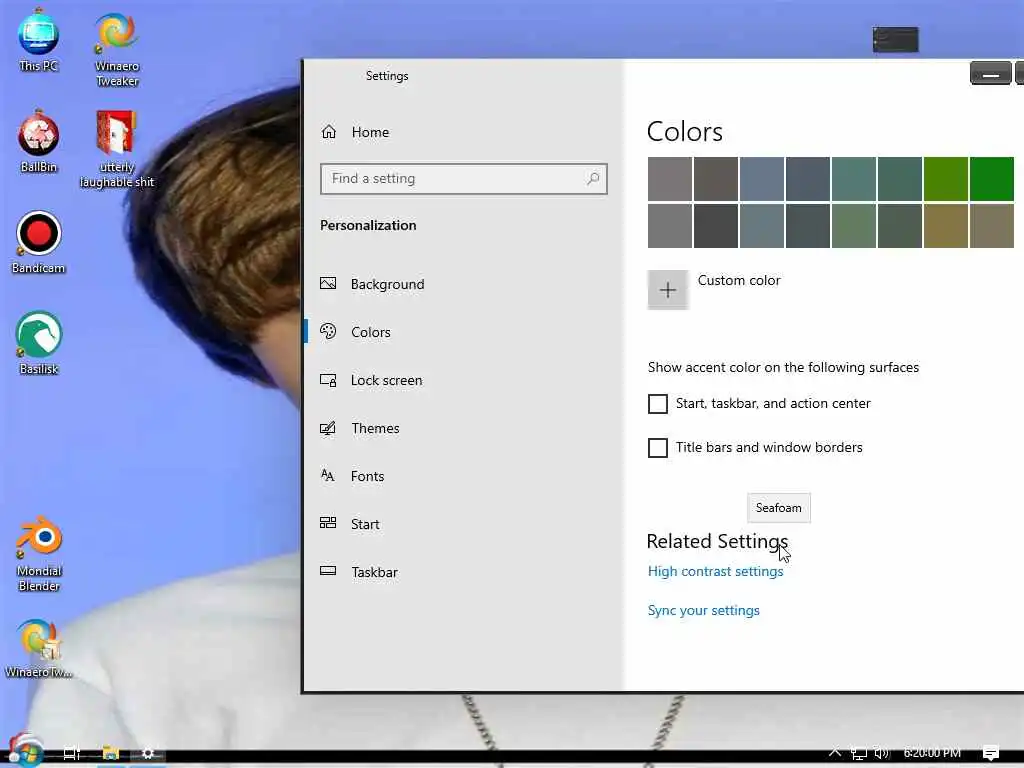The height and width of the screenshot is (768, 1024).
Task: Open the volume tray icon
Action: tap(881, 753)
